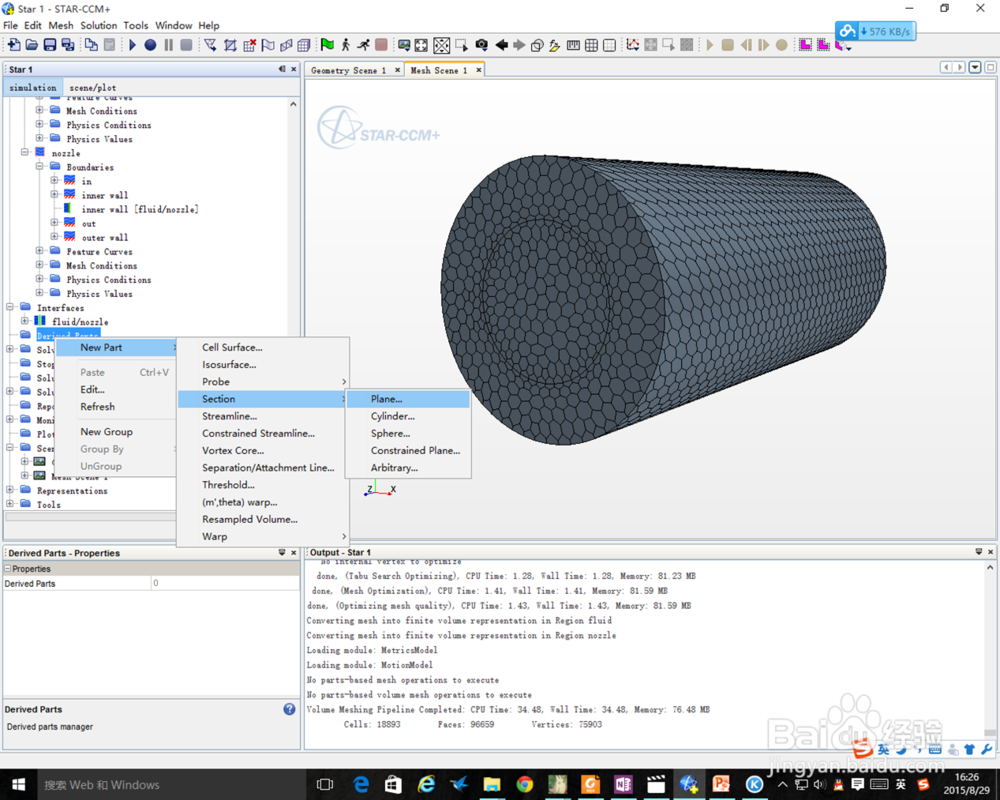Choose Cylinder... section option
The height and width of the screenshot is (800, 1000).
click(x=408, y=416)
